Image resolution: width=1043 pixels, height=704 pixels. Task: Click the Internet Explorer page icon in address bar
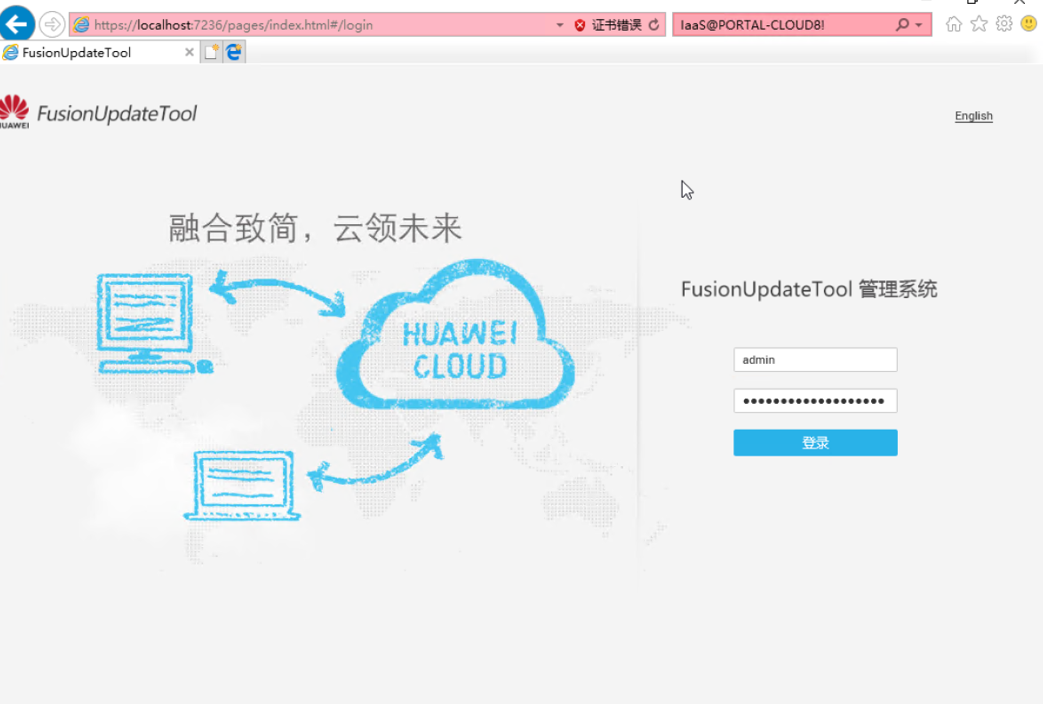coord(81,25)
